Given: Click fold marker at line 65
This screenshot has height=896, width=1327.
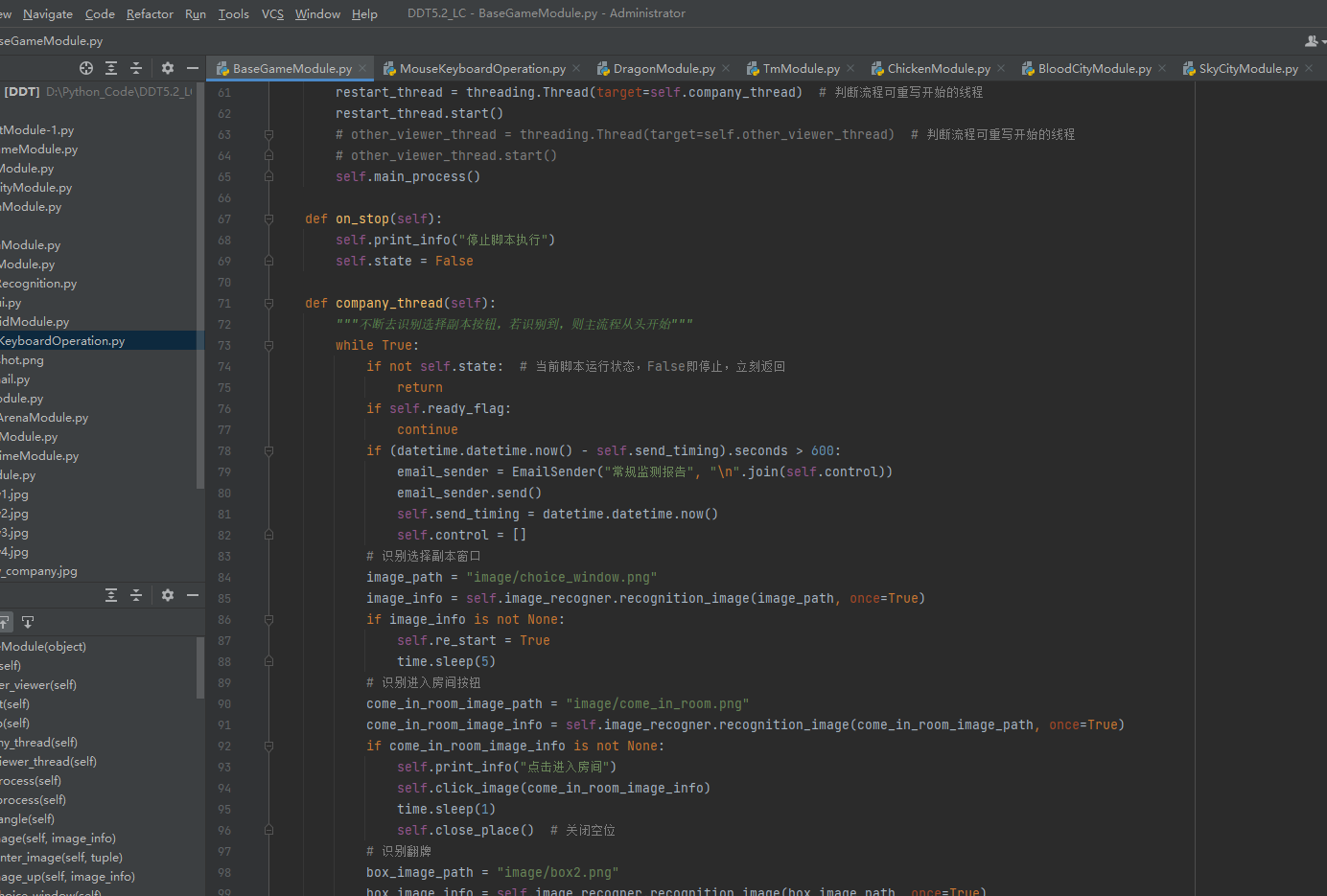Looking at the screenshot, I should 268,177.
